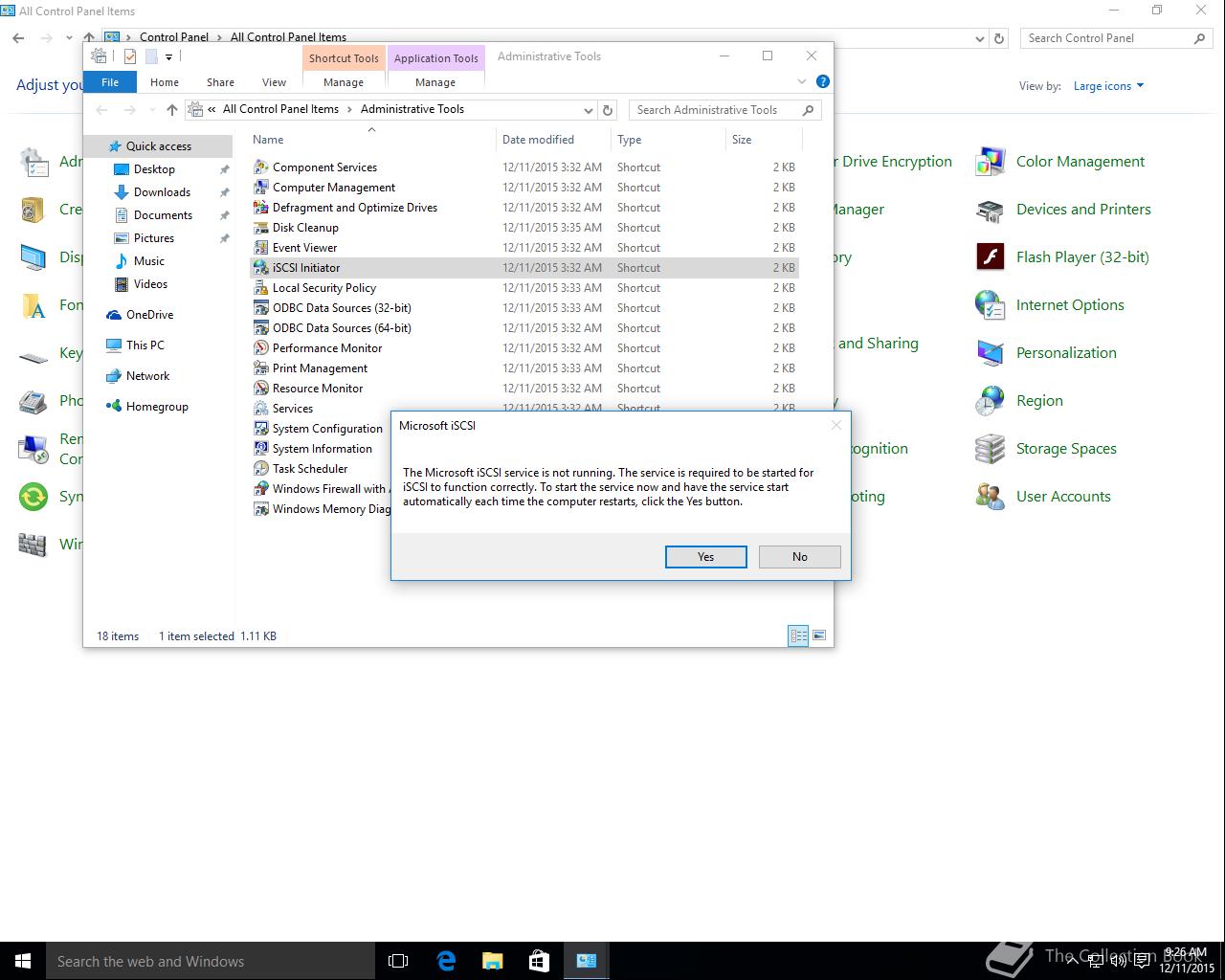This screenshot has height=980, width=1225.
Task: Select the Computer Management shortcut icon
Action: click(261, 188)
